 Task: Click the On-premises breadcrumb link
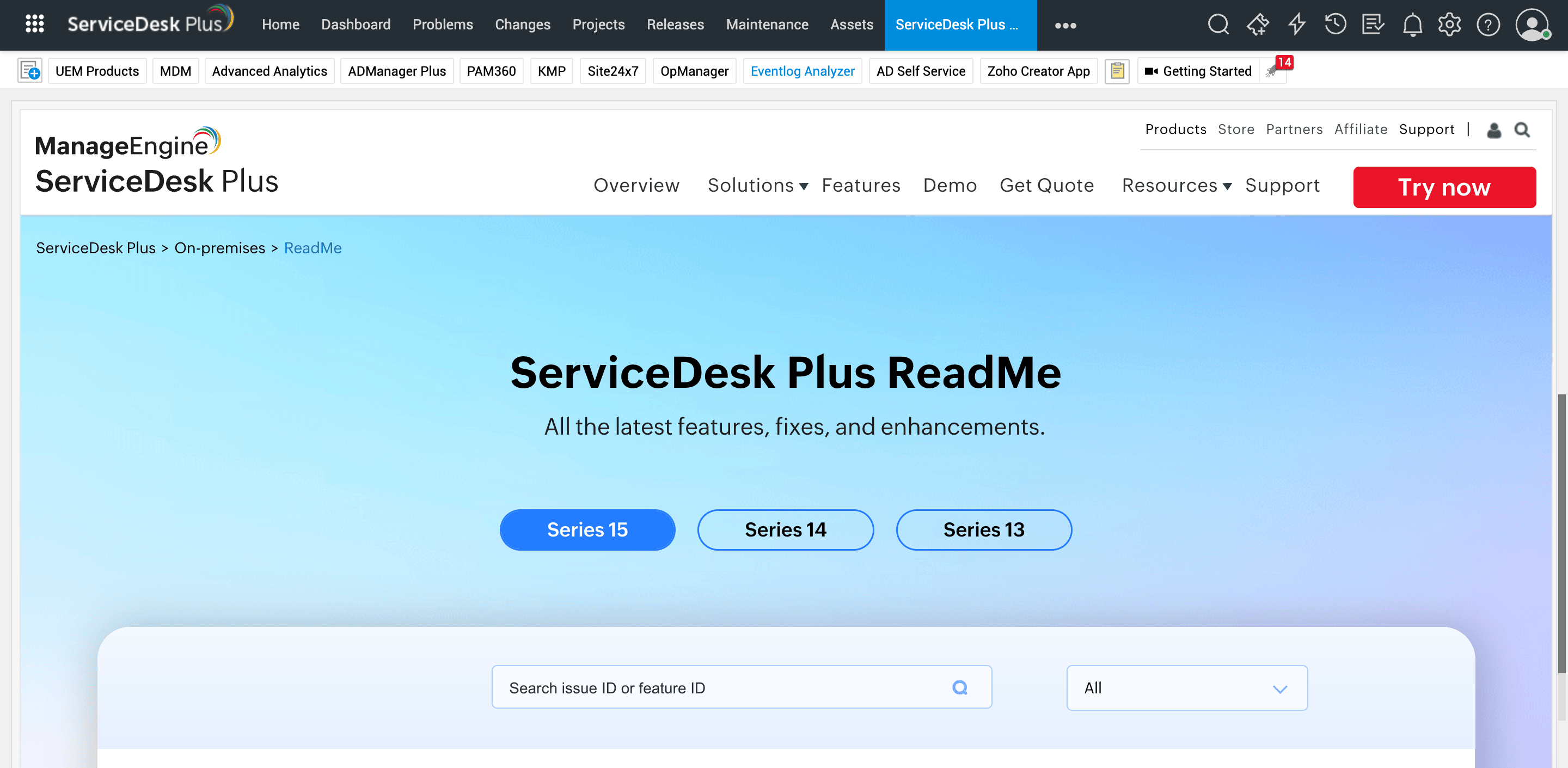click(x=220, y=248)
